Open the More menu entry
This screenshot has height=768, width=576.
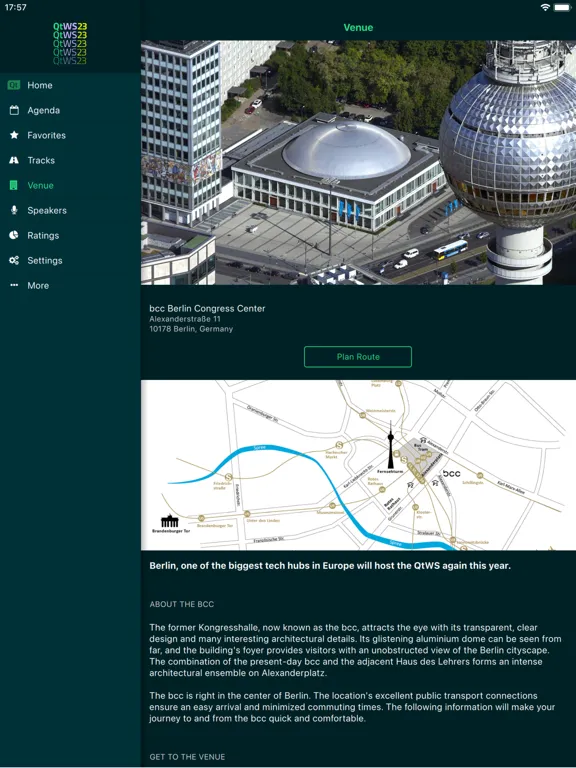71,285
